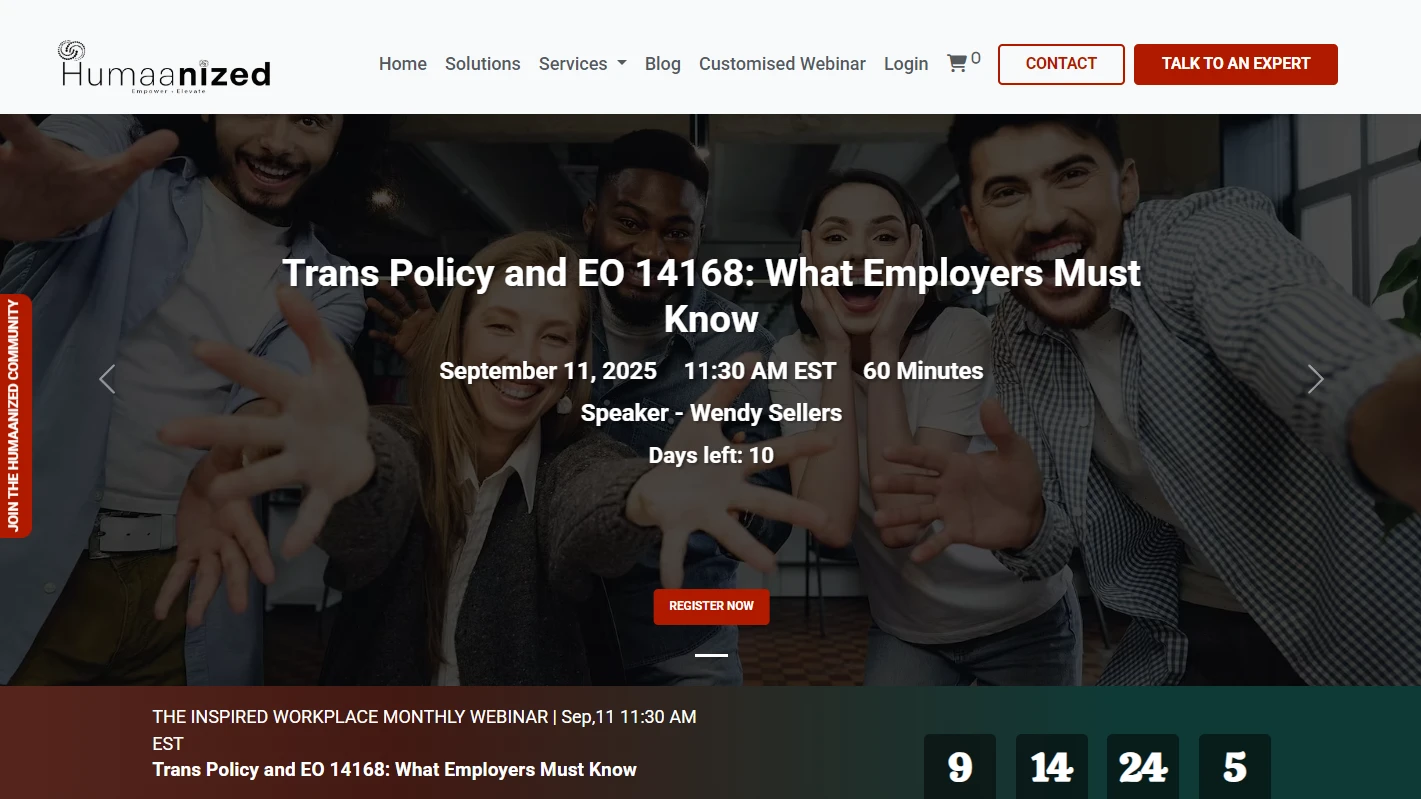Screen dimensions: 1421x799
Task: Open the Solutions menu item
Action: (482, 64)
